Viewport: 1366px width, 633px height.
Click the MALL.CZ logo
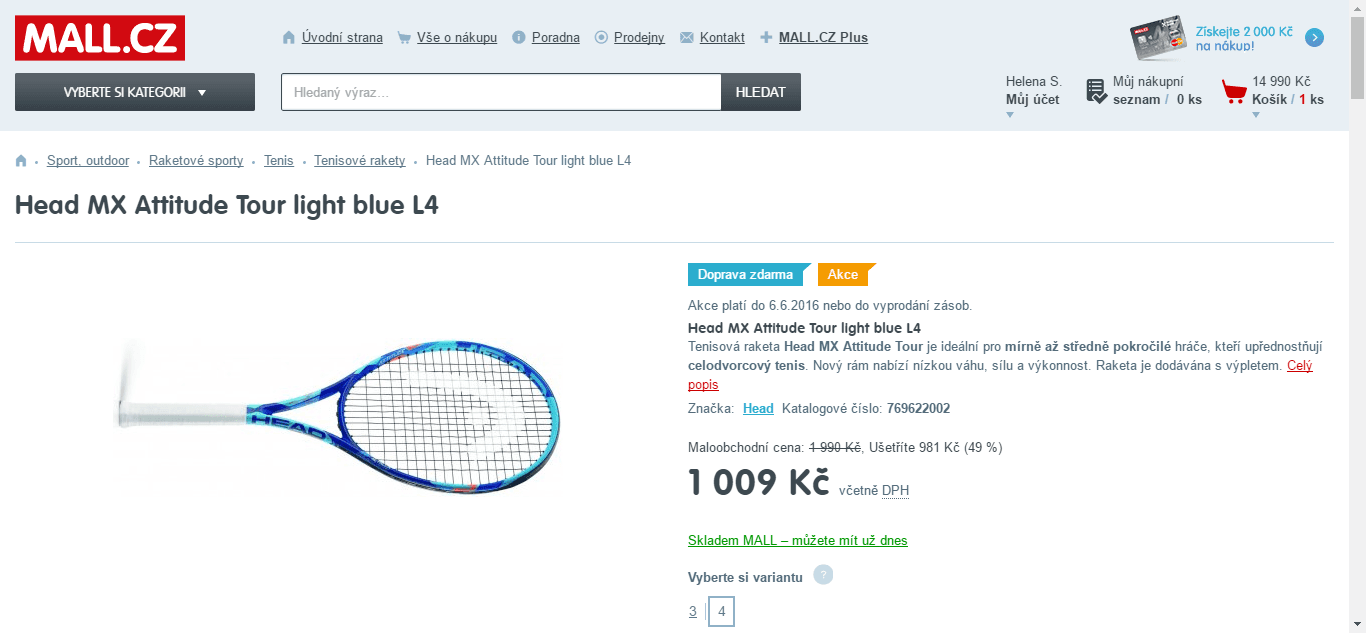pos(100,38)
